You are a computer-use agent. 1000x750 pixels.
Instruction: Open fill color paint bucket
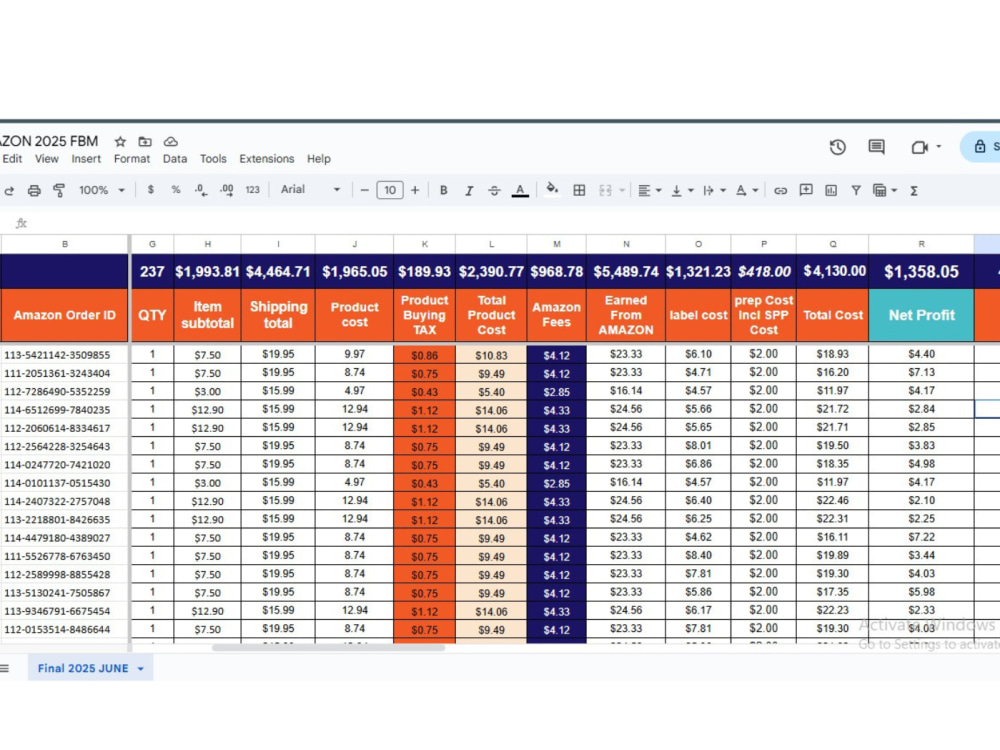pos(552,189)
